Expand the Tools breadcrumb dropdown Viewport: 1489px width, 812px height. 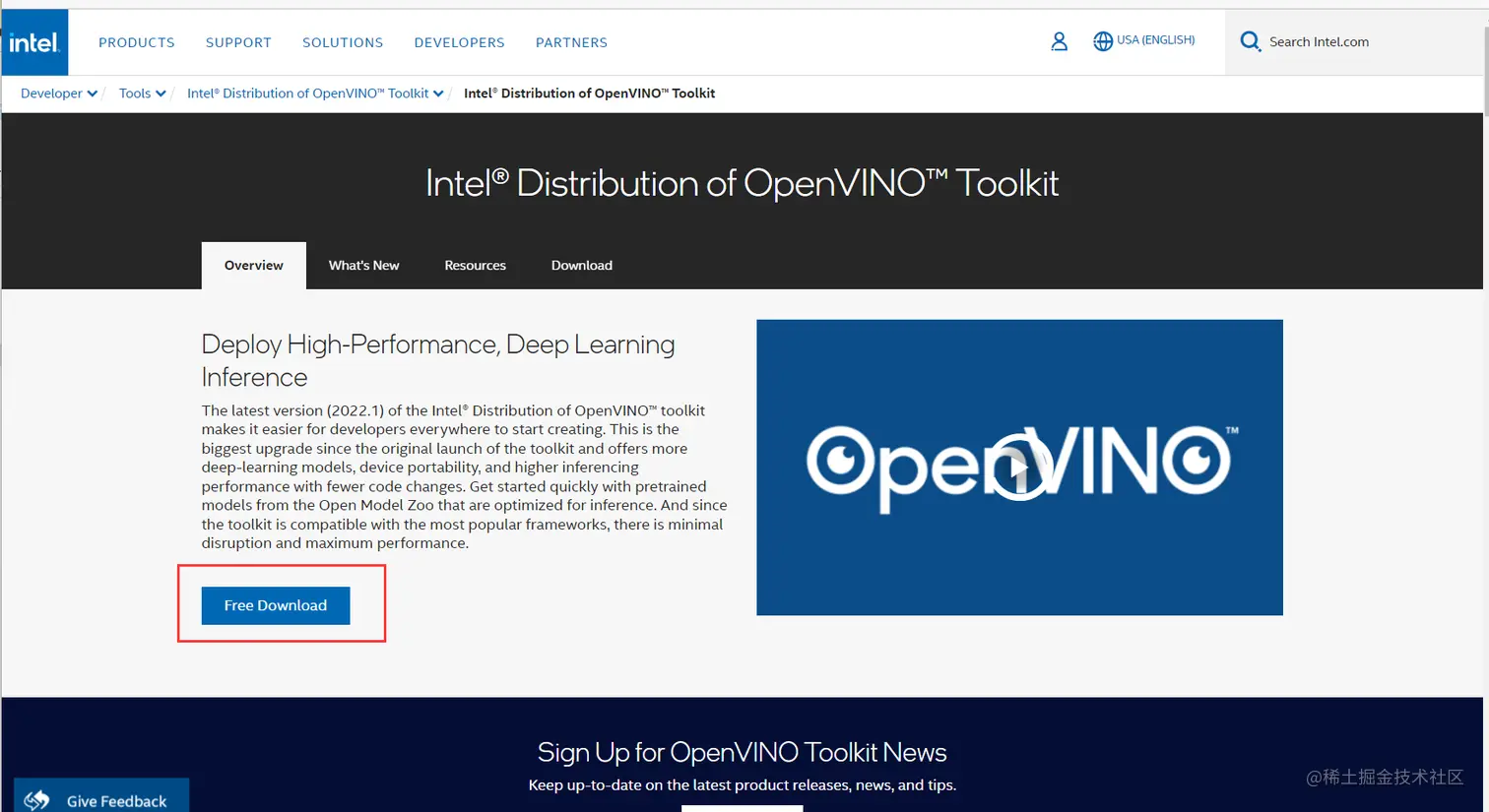tap(142, 94)
